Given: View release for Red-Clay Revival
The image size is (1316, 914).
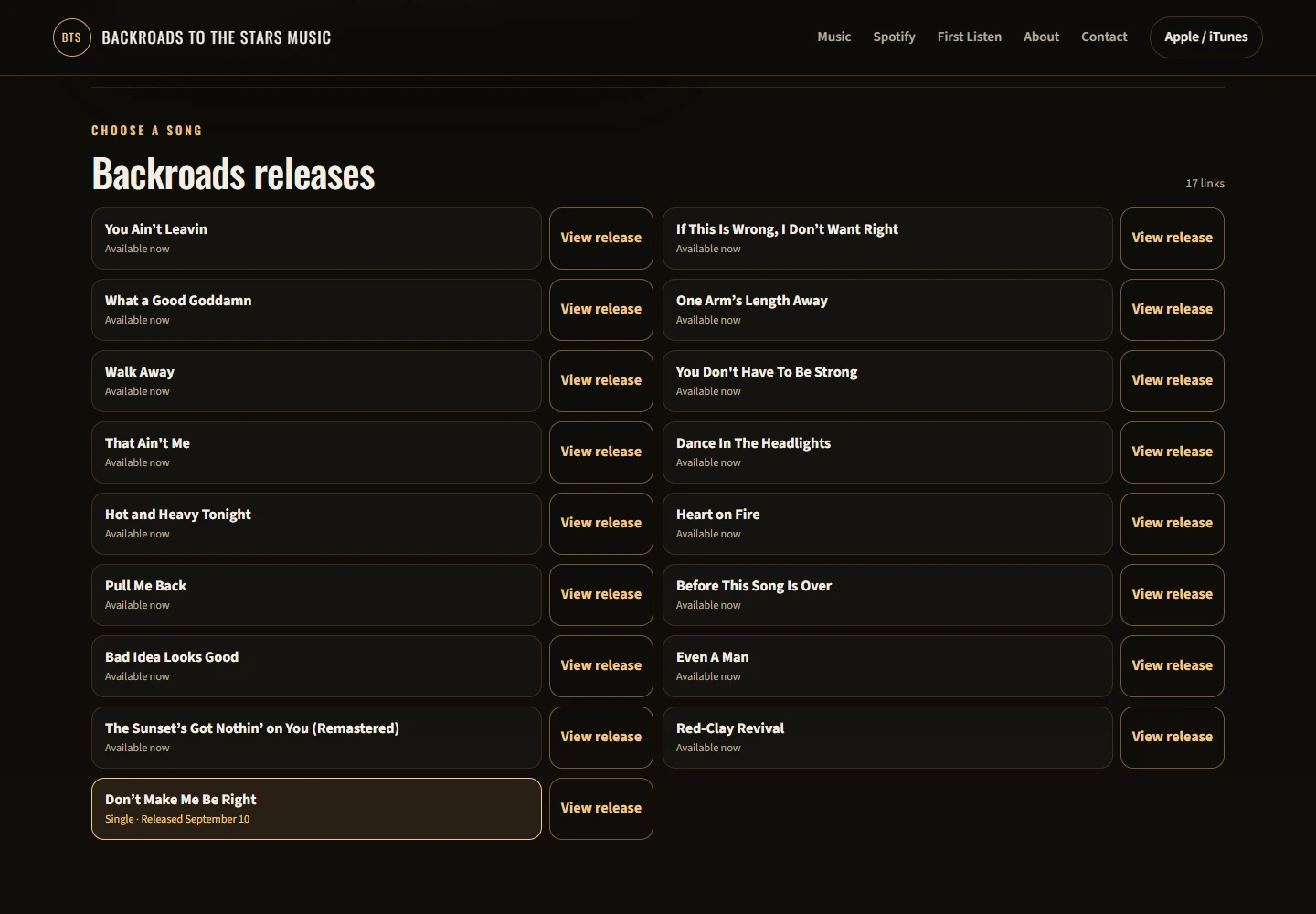Looking at the screenshot, I should click(x=1173, y=738).
